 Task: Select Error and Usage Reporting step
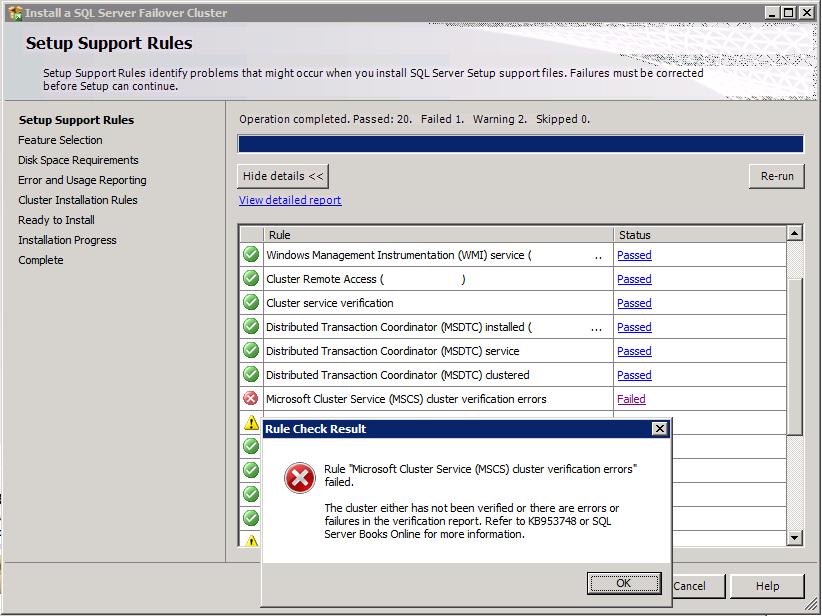point(82,180)
